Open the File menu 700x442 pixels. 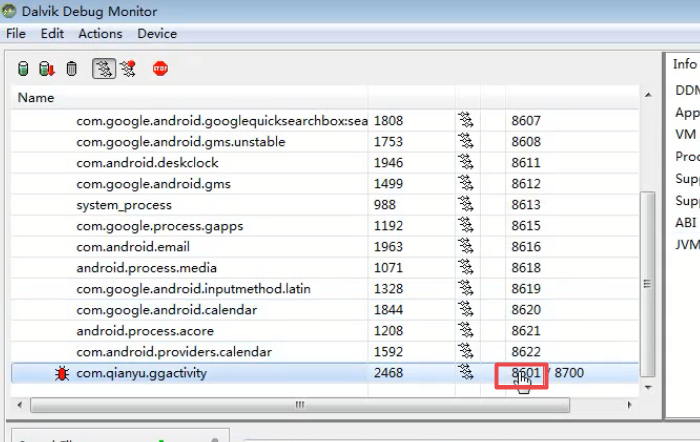click(x=16, y=33)
